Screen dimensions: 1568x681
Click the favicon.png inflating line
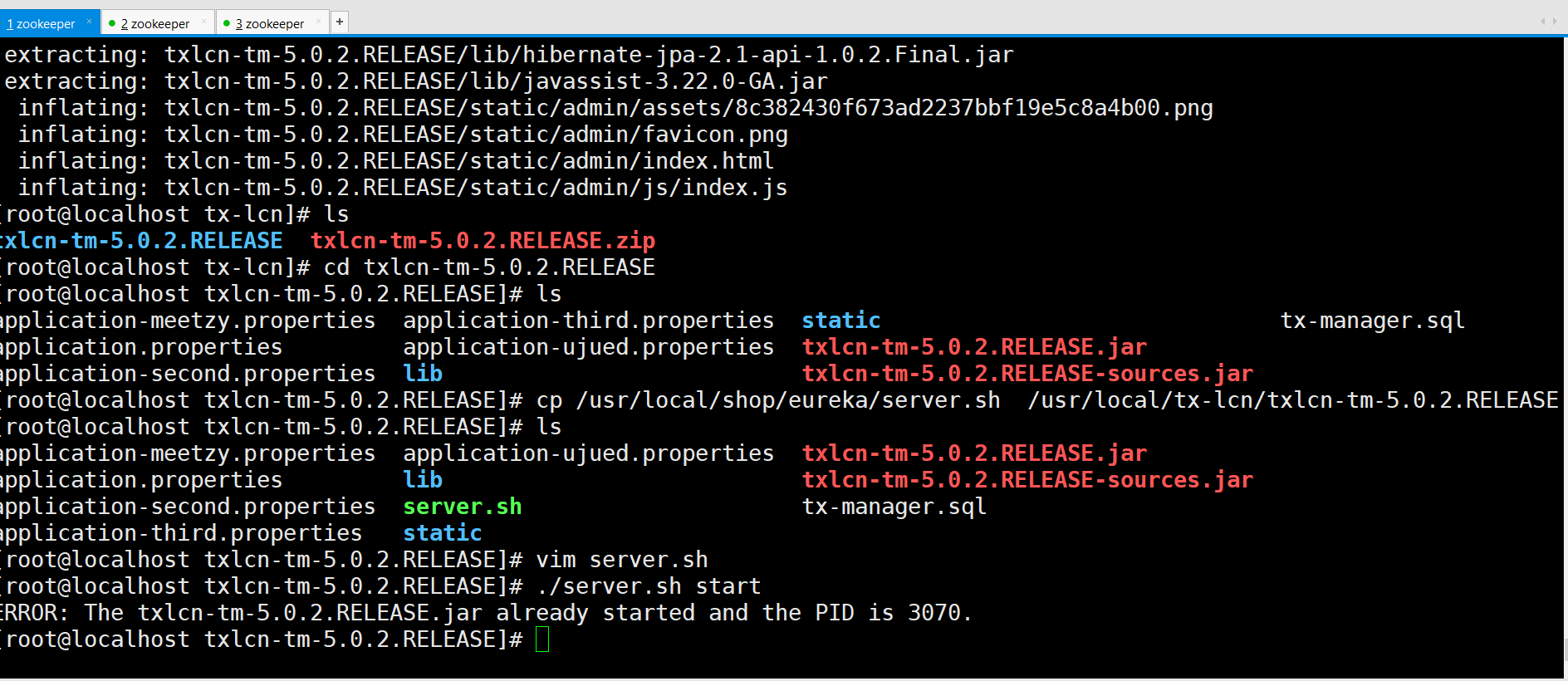click(x=403, y=135)
